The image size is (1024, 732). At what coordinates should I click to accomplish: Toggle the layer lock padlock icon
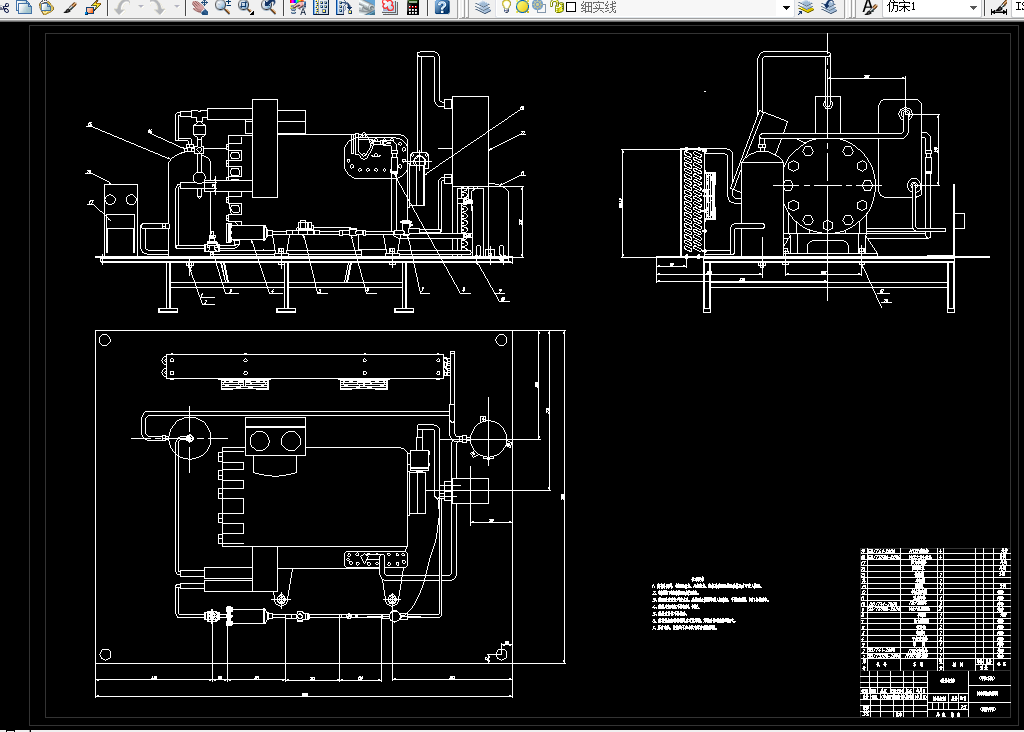coord(557,7)
